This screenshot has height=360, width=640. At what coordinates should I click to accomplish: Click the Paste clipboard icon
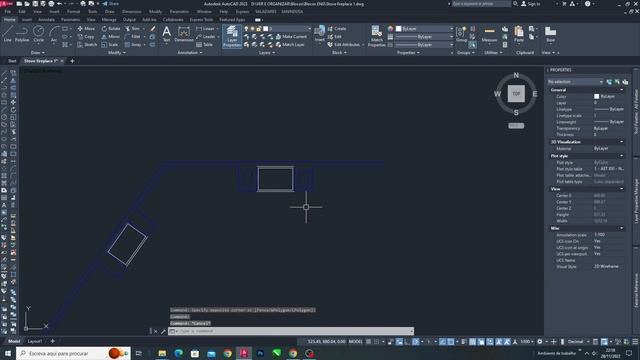click(x=519, y=34)
